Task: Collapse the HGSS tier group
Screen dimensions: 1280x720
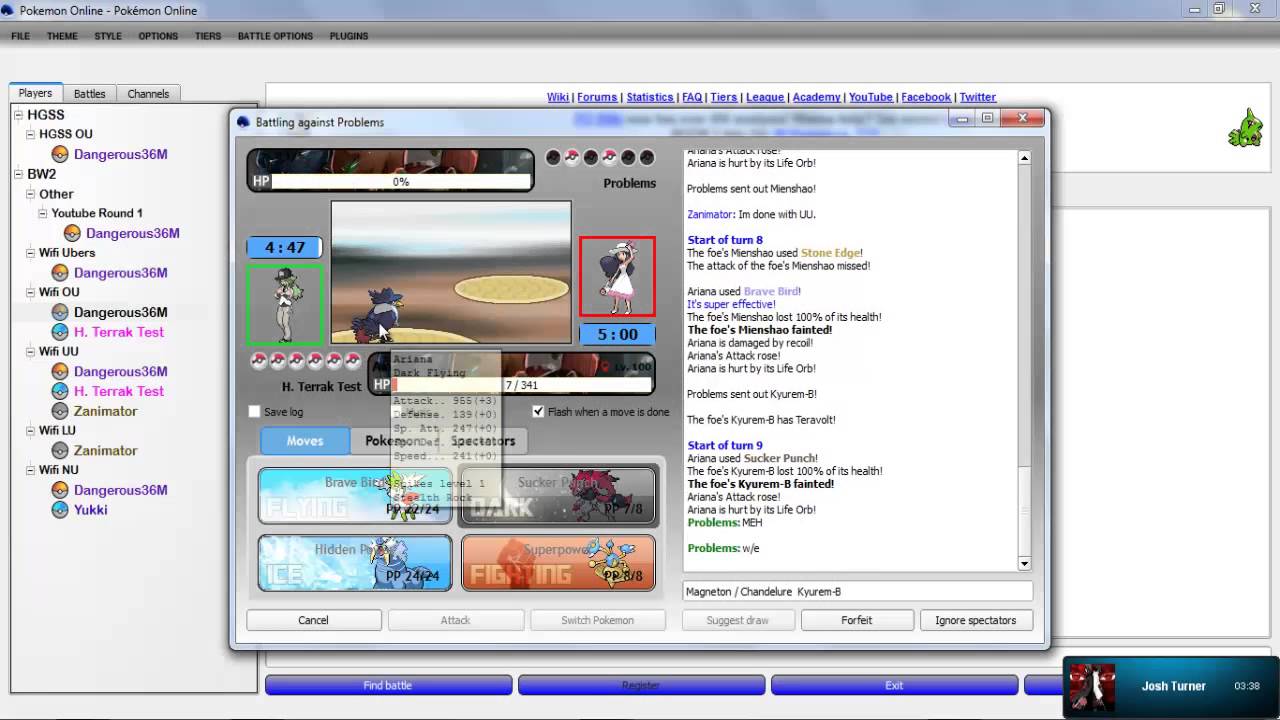Action: pos(19,115)
